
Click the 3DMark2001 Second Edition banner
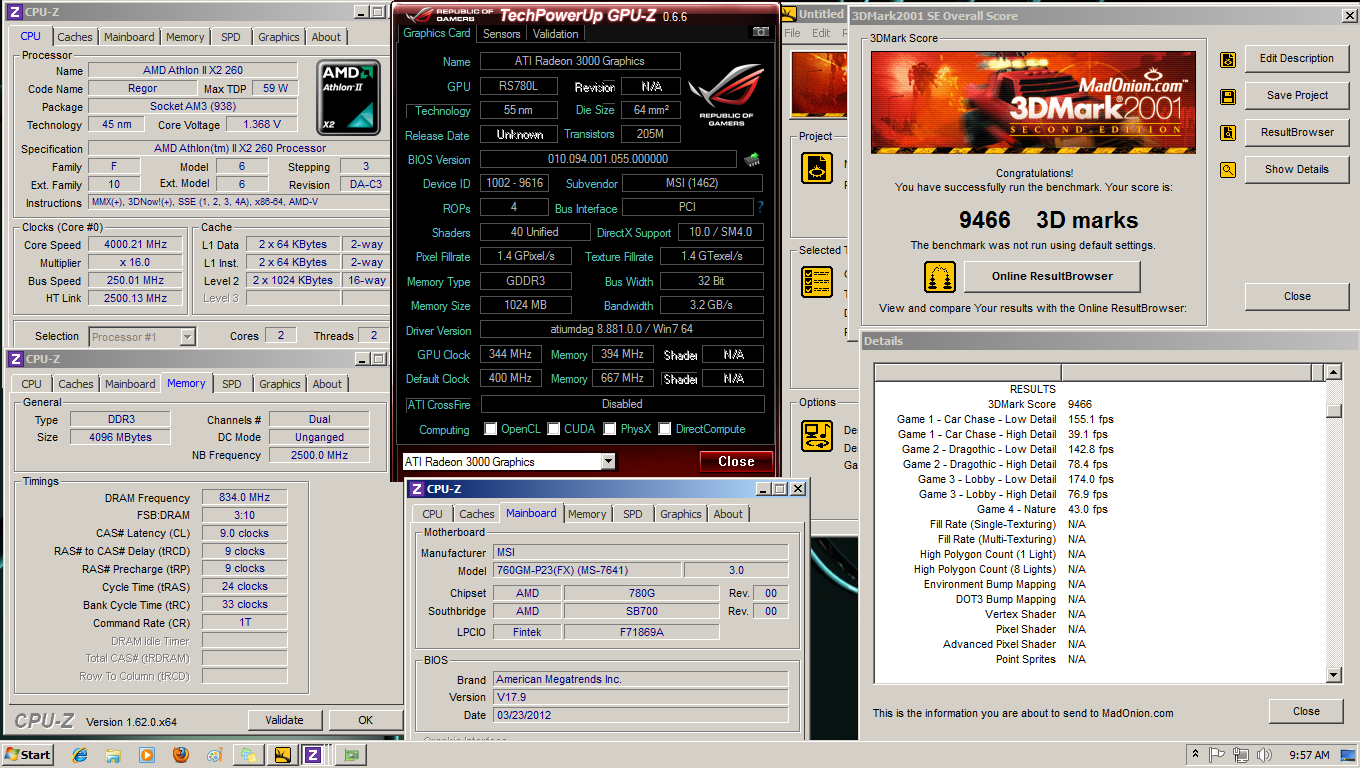pos(1034,102)
